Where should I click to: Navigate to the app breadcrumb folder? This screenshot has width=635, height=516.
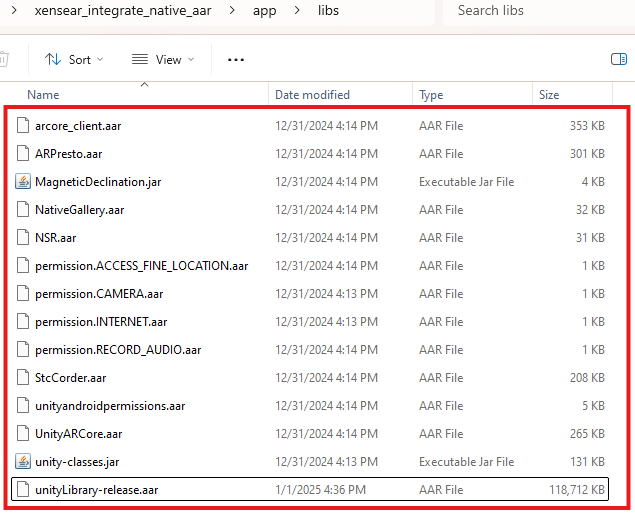pyautogui.click(x=265, y=11)
